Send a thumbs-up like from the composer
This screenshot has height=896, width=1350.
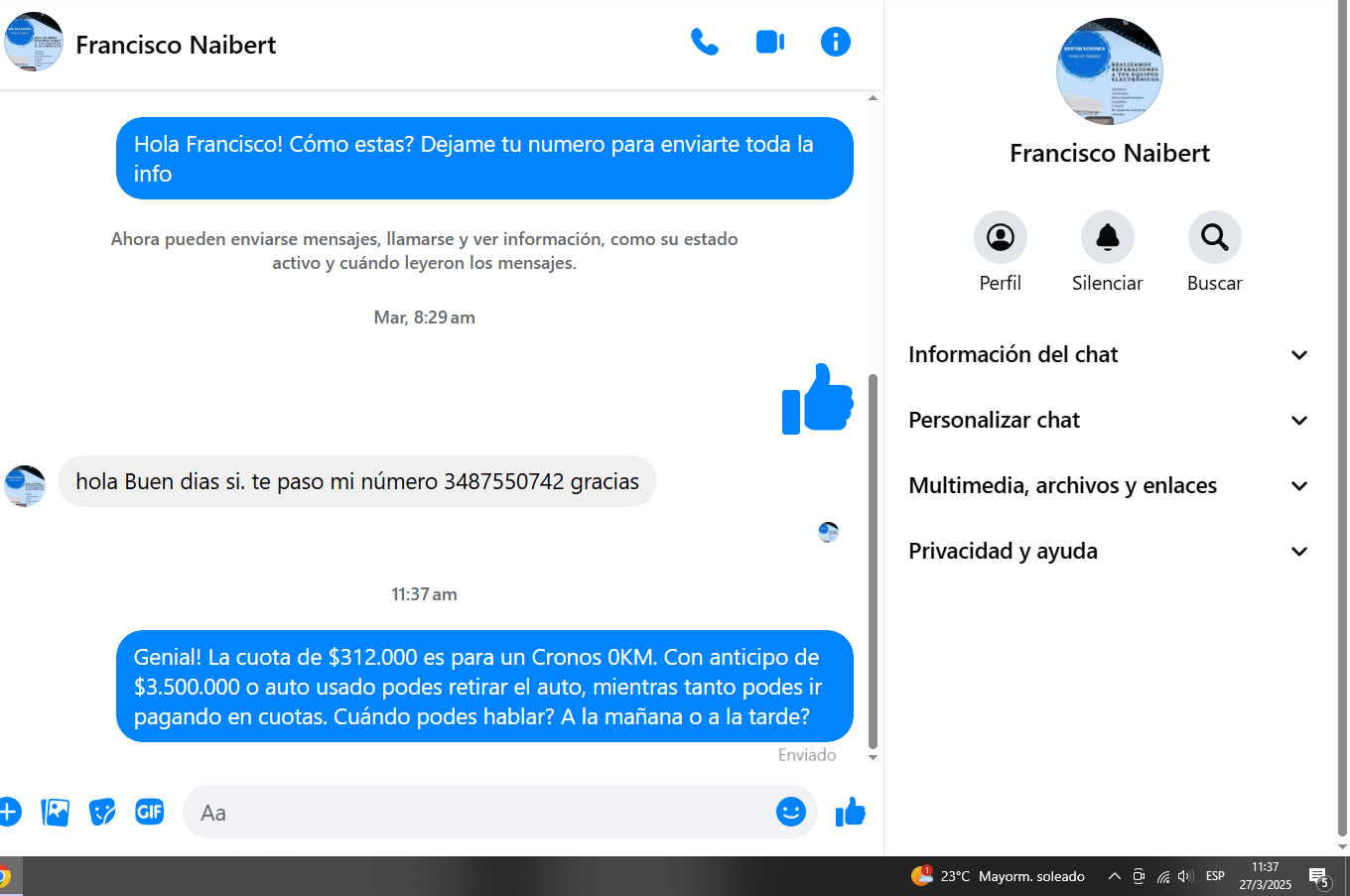tap(851, 812)
